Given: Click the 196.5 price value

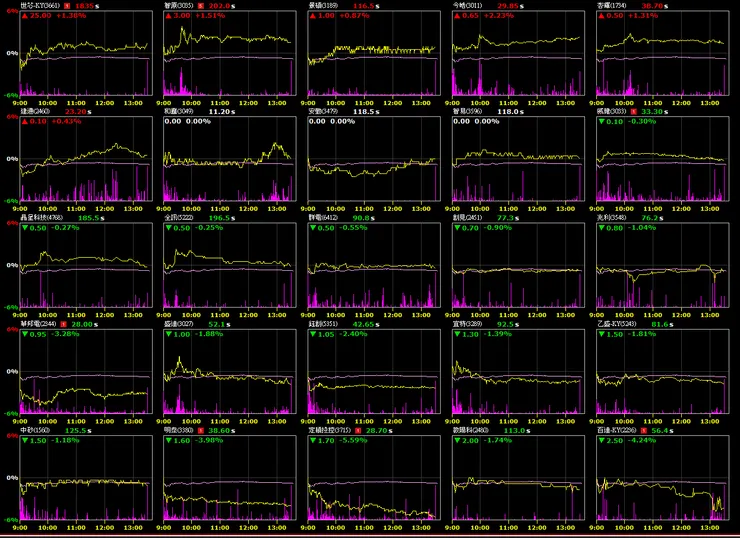Looking at the screenshot, I should click(x=219, y=218).
